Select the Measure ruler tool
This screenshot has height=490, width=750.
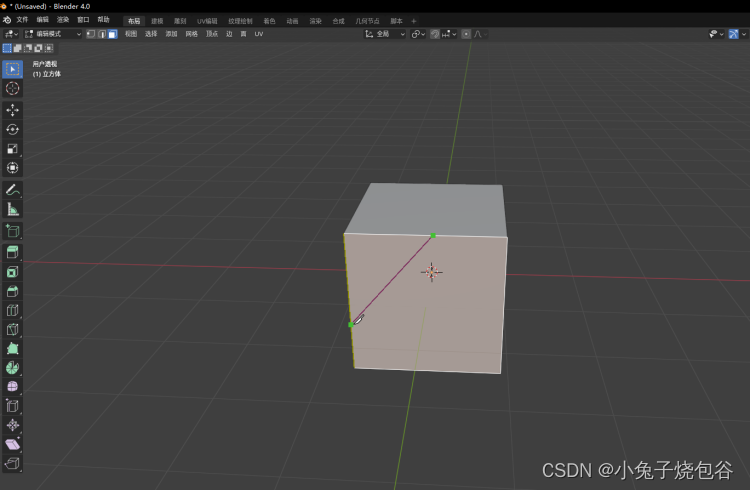[12, 209]
